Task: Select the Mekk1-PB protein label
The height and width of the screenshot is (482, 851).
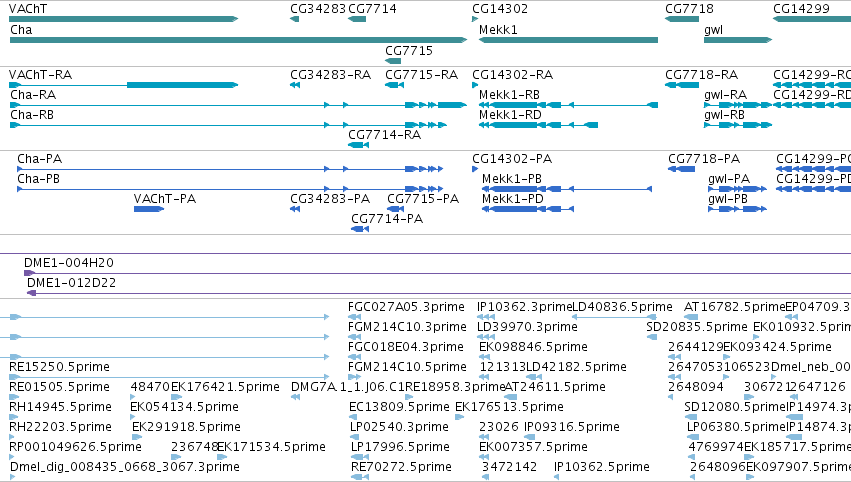Action: coord(512,179)
